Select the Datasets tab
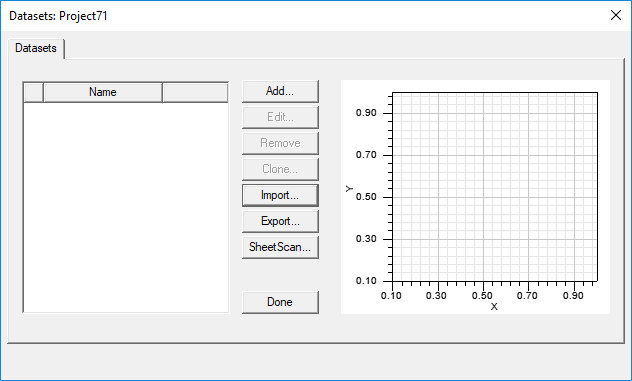Viewport: 632px width, 381px height. tap(36, 48)
